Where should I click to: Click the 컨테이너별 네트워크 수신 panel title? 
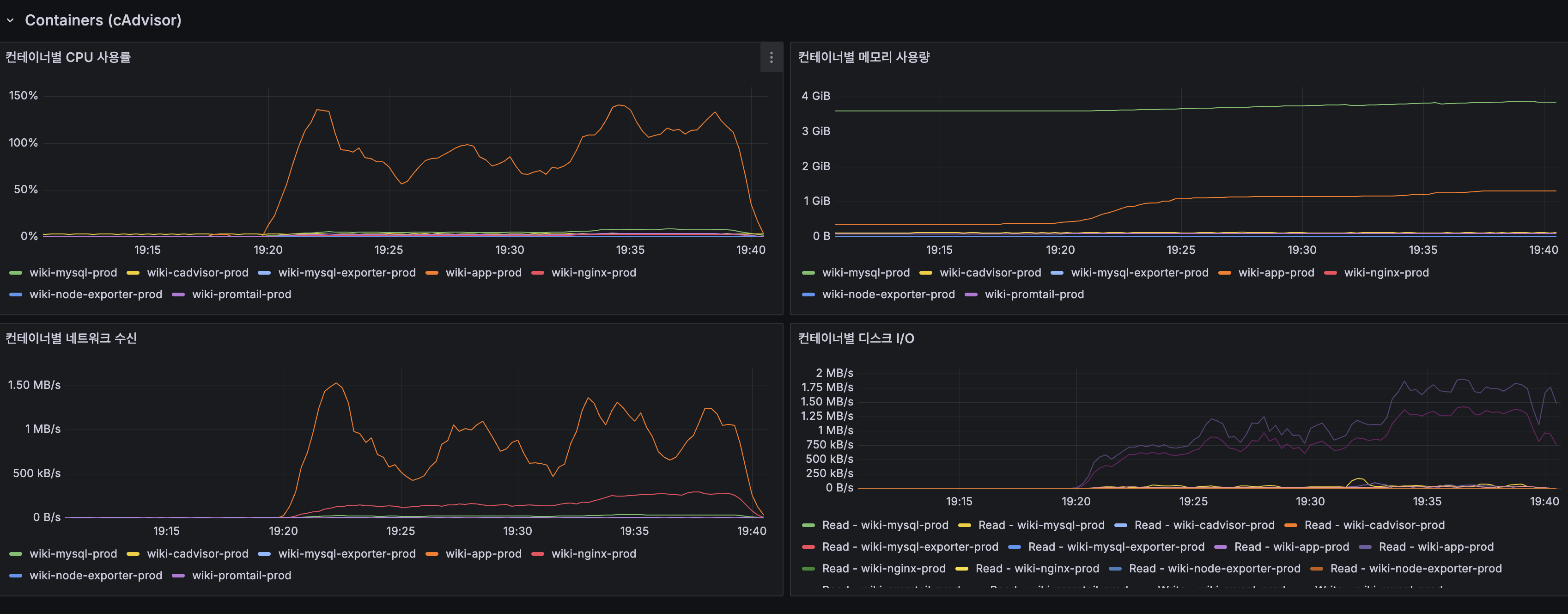point(71,338)
